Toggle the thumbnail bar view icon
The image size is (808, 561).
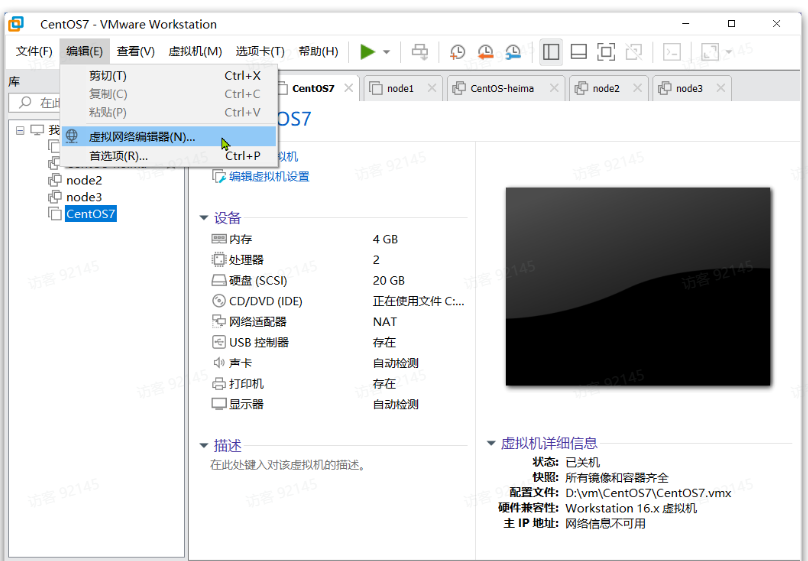pos(579,52)
